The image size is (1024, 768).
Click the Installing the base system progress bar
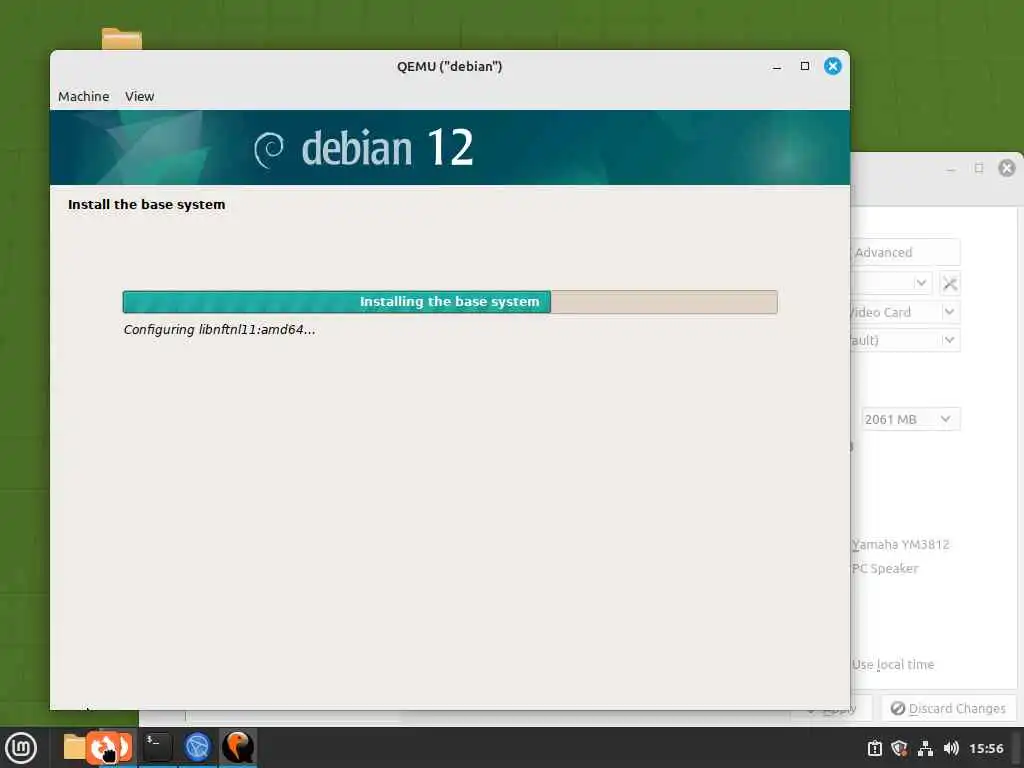[x=449, y=302]
